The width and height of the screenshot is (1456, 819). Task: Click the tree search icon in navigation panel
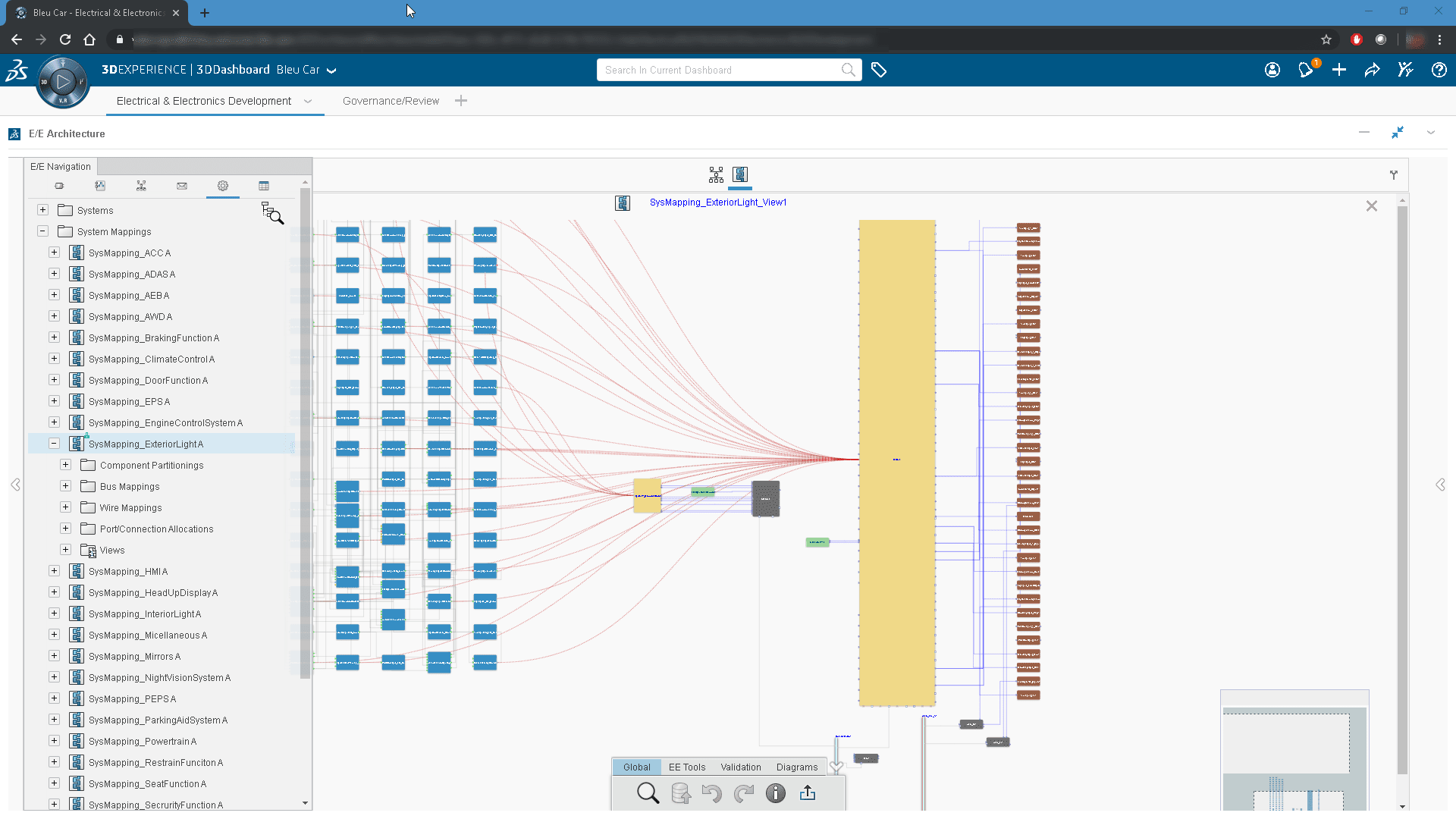pyautogui.click(x=272, y=213)
